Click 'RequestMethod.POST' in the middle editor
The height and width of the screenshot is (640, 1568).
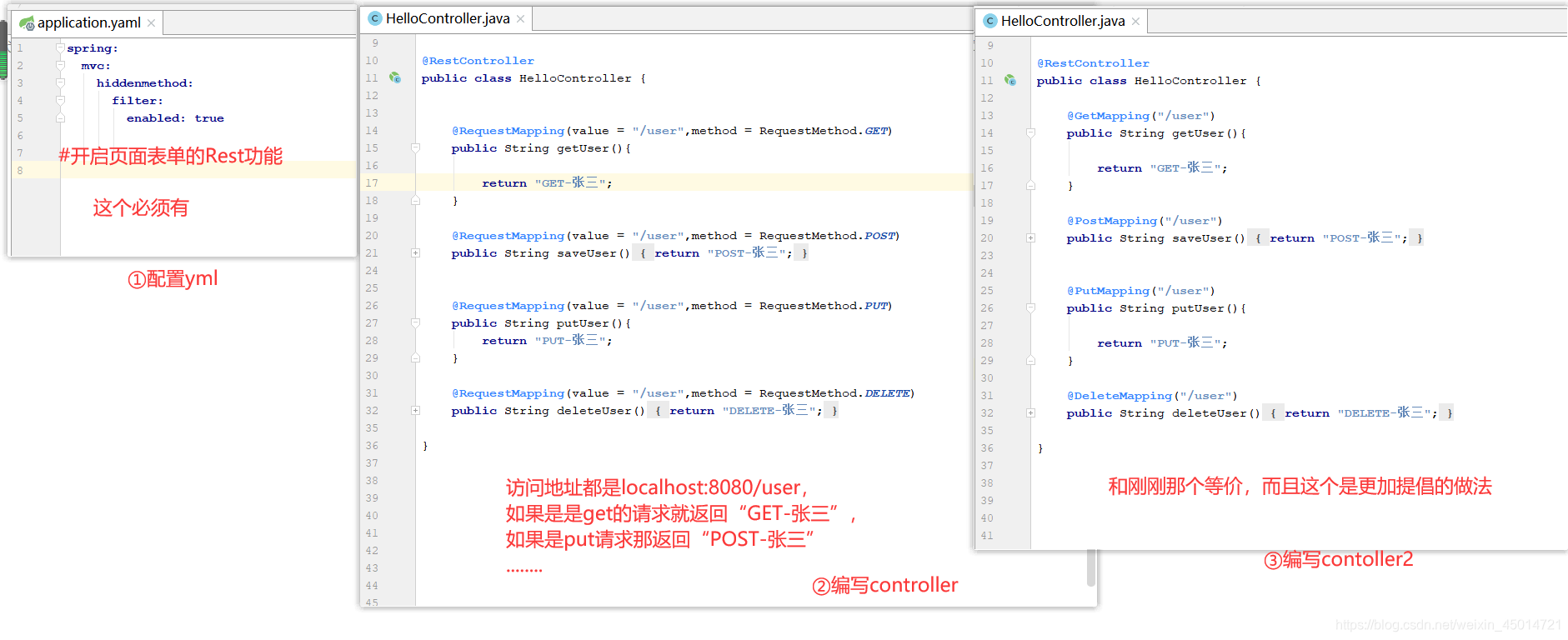coord(827,236)
